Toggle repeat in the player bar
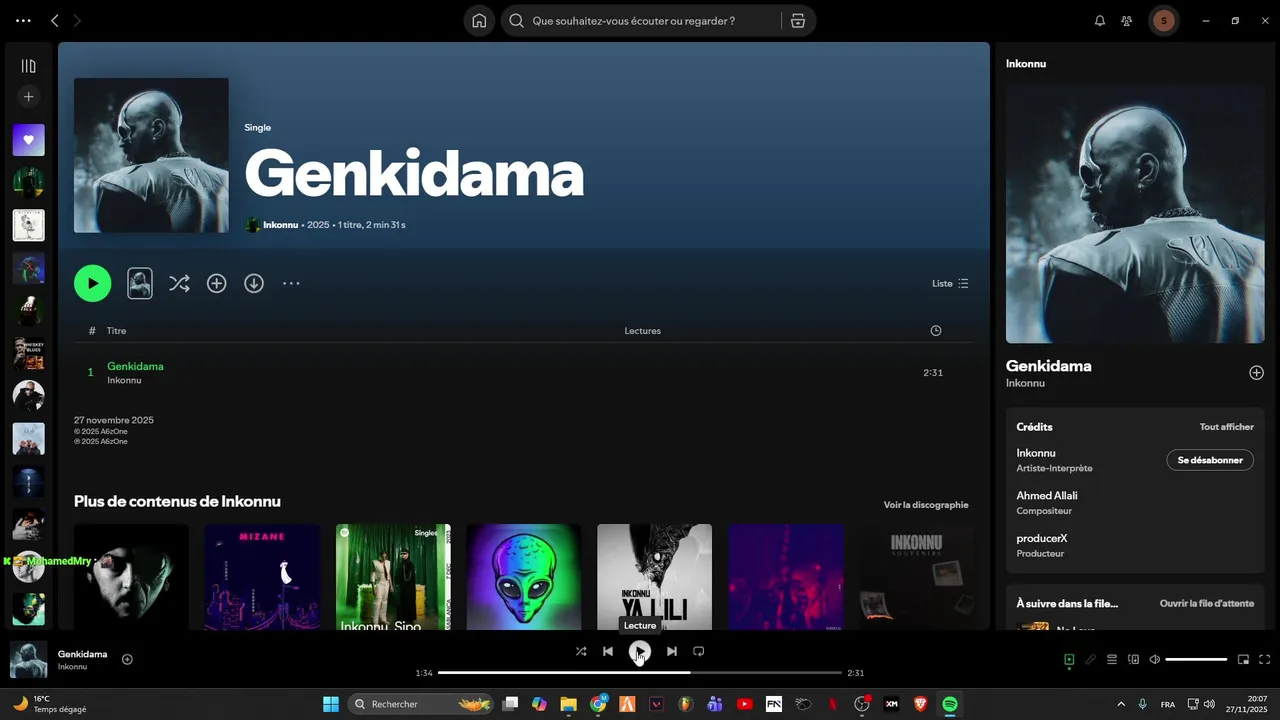The image size is (1280, 720). (x=699, y=651)
